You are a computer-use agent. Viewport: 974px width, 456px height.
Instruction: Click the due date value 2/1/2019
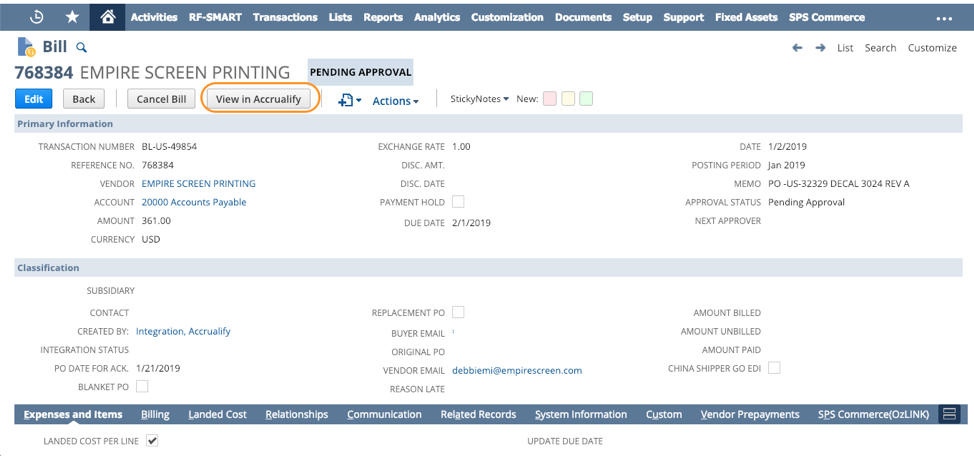(x=471, y=222)
